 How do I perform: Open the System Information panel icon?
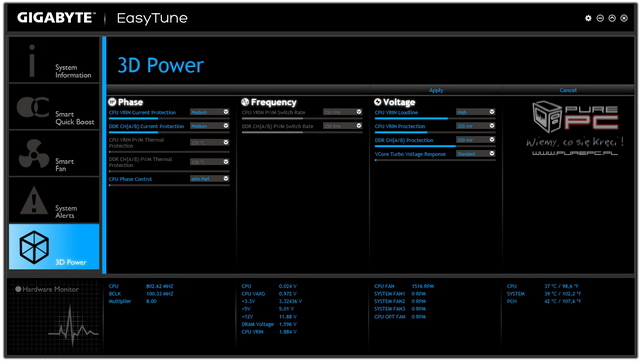click(32, 60)
